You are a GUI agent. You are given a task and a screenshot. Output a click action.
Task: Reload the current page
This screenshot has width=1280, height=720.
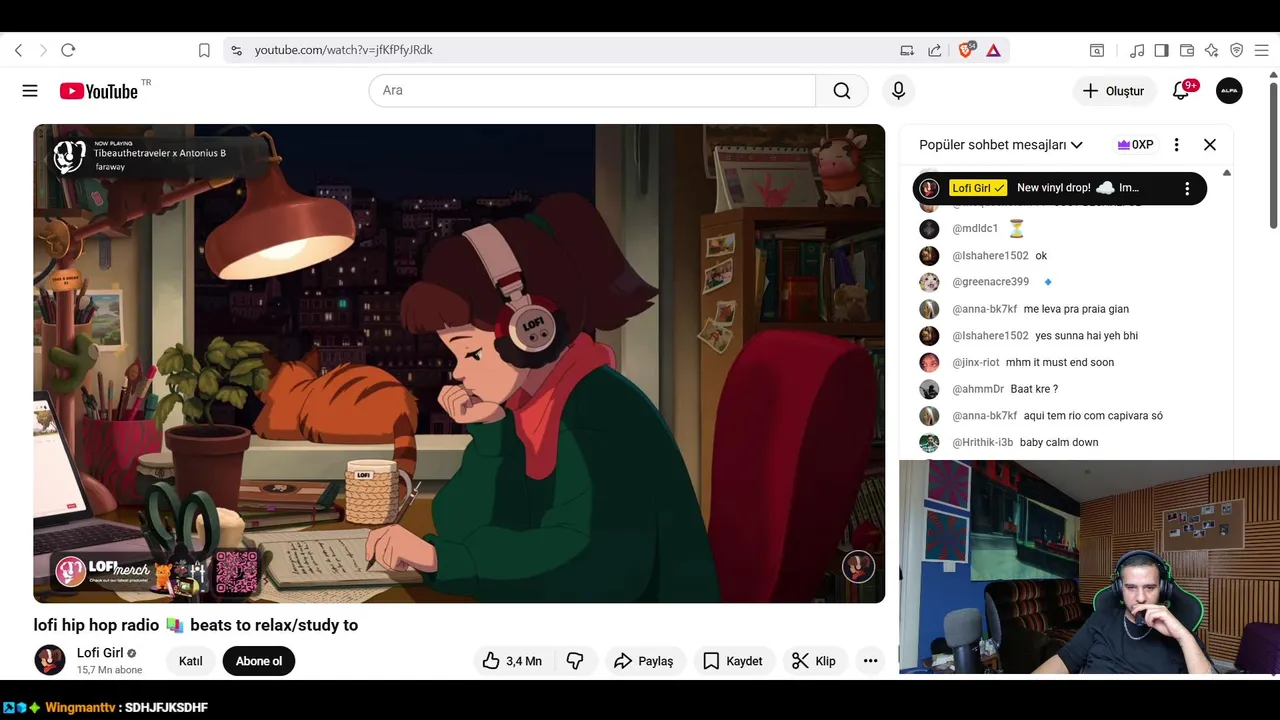point(68,50)
